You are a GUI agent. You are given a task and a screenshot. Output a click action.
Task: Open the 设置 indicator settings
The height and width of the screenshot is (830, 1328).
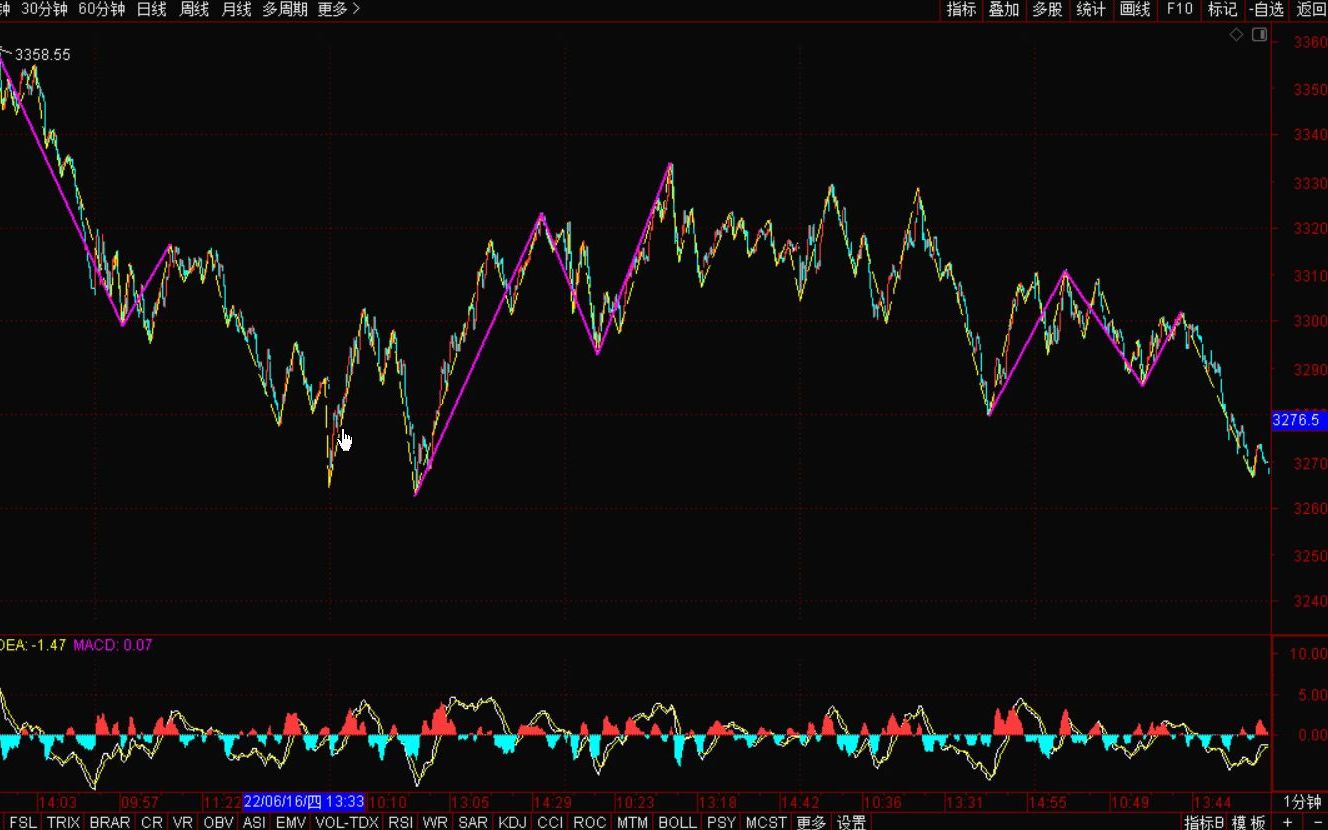click(851, 822)
